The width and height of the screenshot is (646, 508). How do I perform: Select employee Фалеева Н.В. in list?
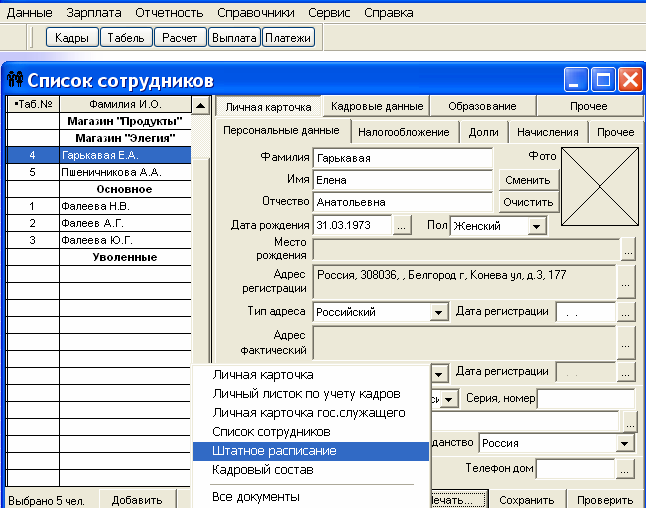99,206
